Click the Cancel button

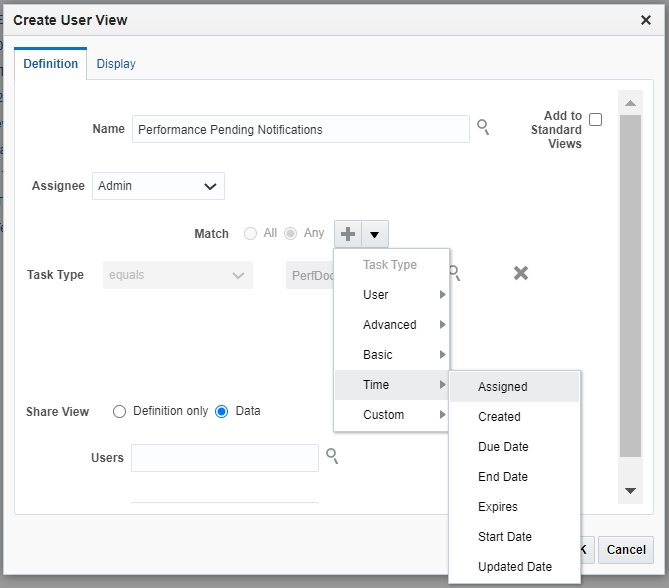tap(625, 550)
